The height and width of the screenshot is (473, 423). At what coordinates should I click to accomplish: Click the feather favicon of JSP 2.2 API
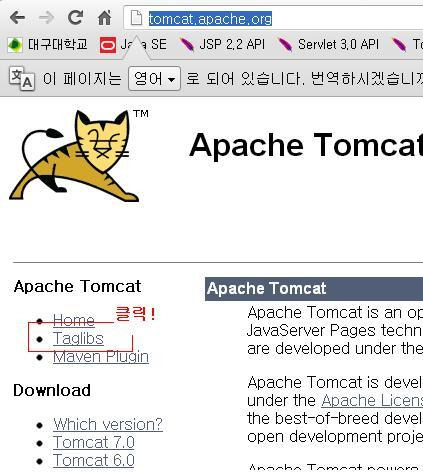tap(187, 45)
